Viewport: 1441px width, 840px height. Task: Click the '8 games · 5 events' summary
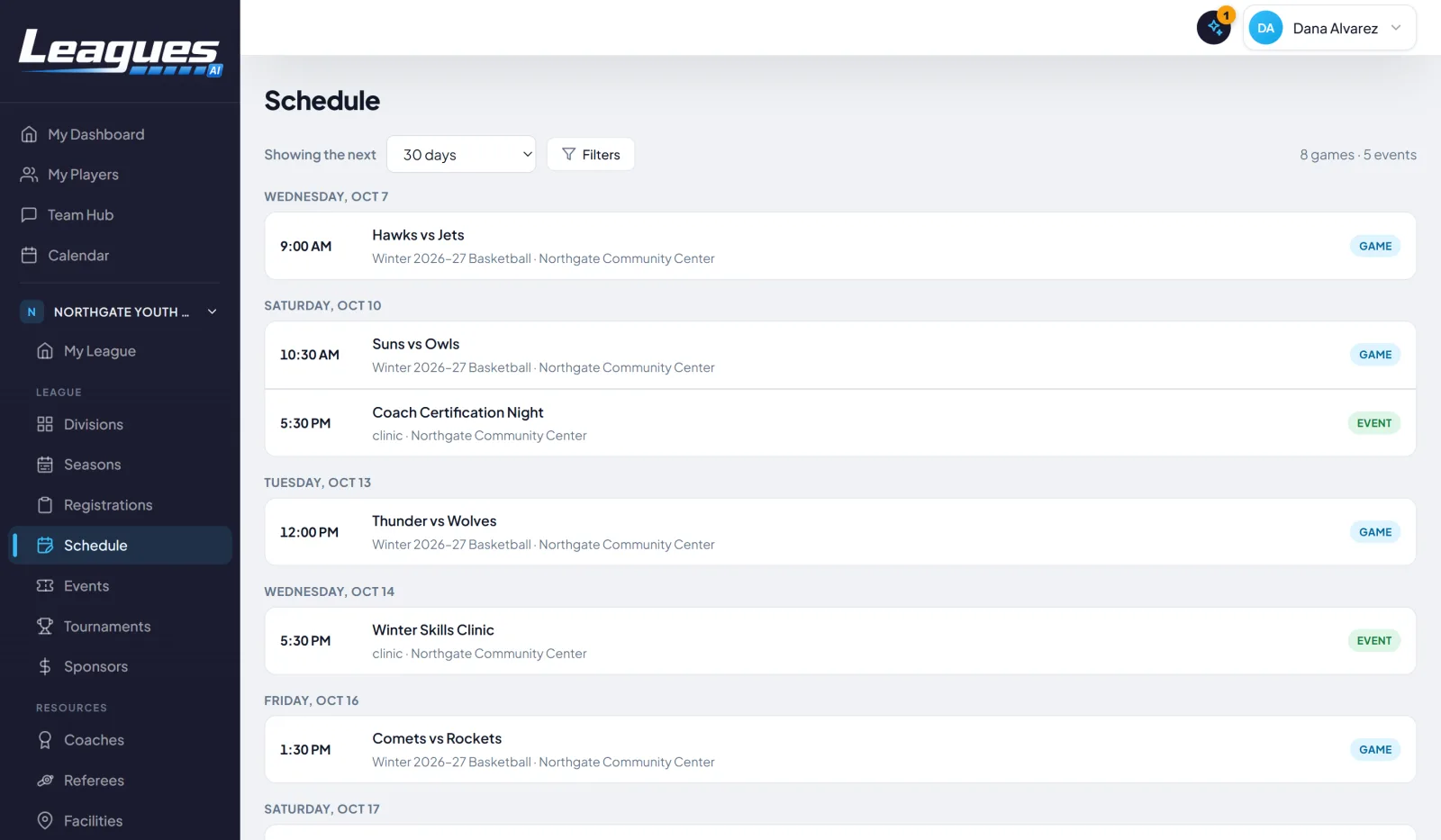point(1358,155)
